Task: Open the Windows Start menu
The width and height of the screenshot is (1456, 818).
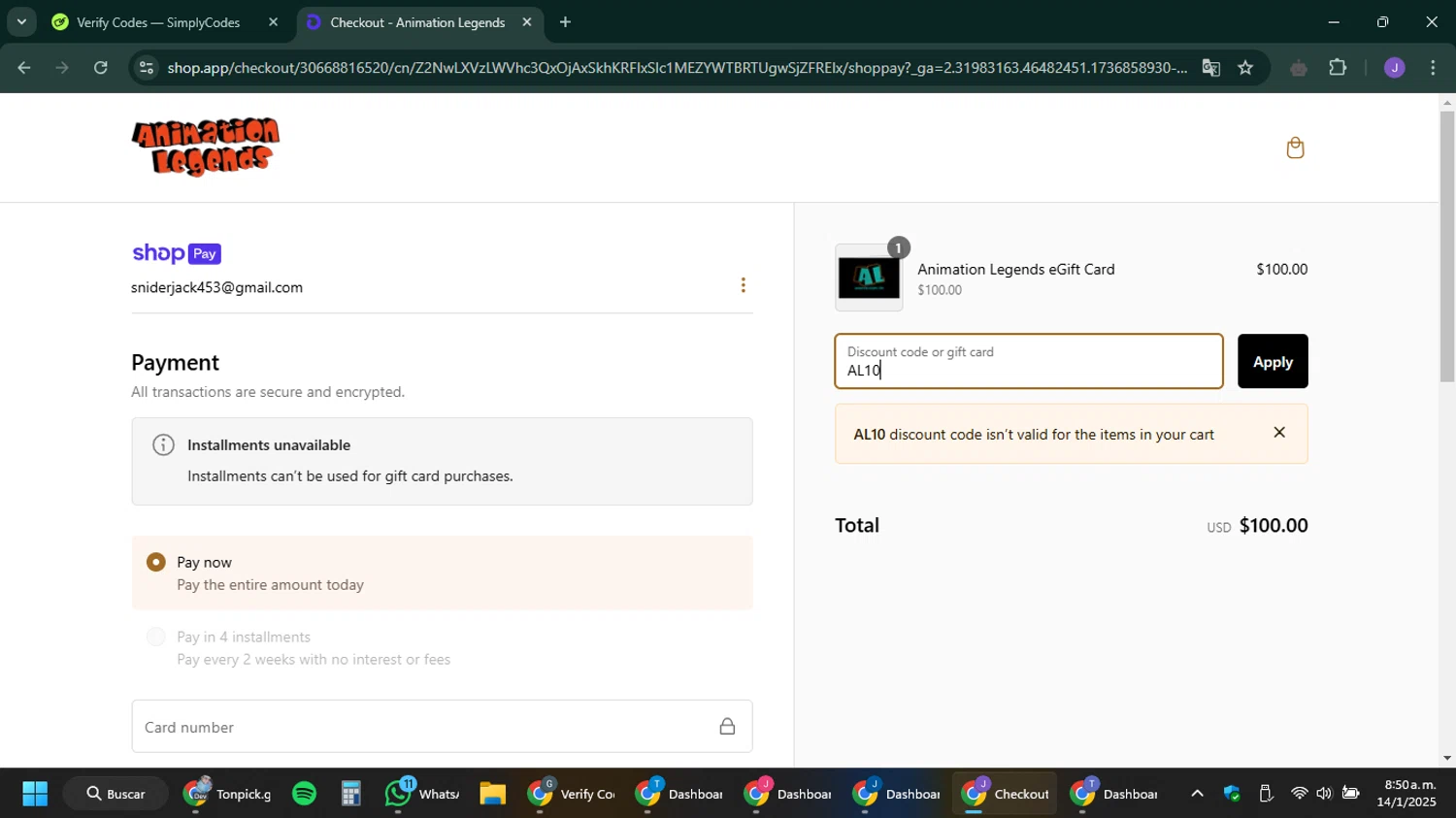Action: 35,794
